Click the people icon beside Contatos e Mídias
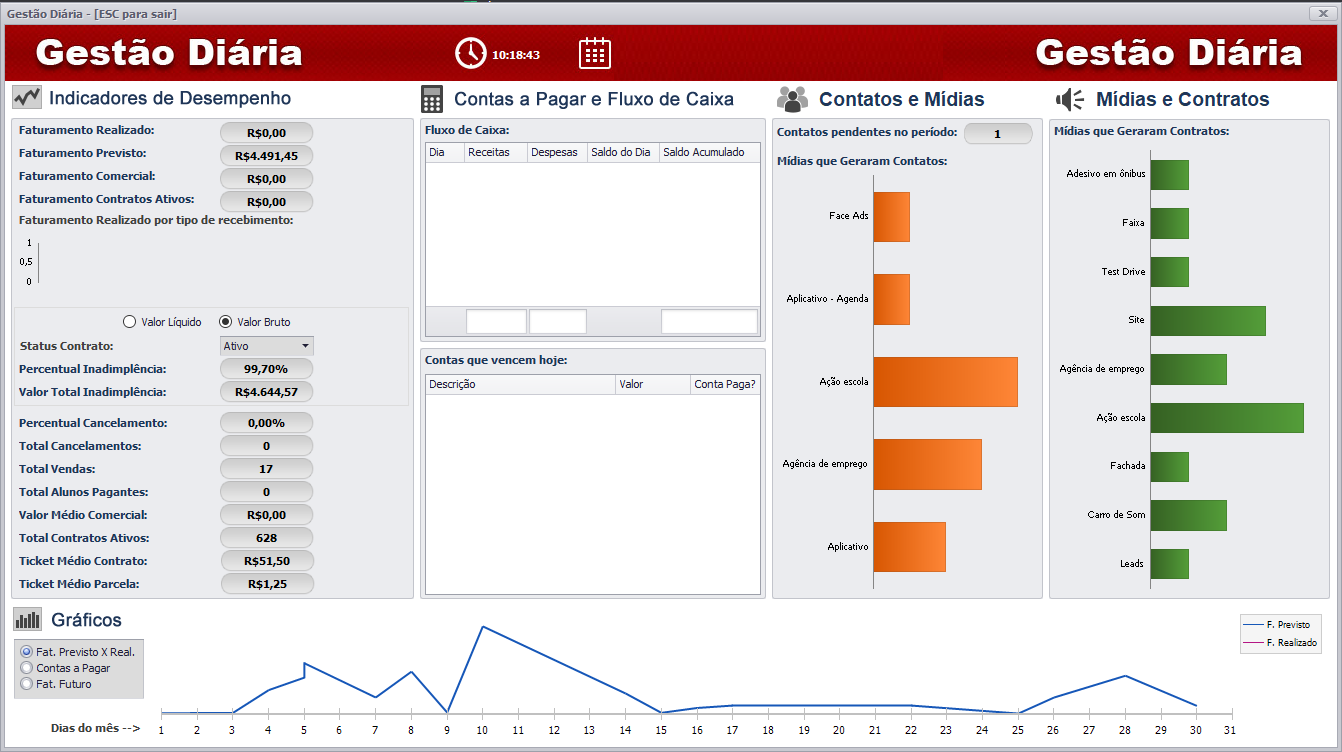The image size is (1342, 752). (x=791, y=99)
